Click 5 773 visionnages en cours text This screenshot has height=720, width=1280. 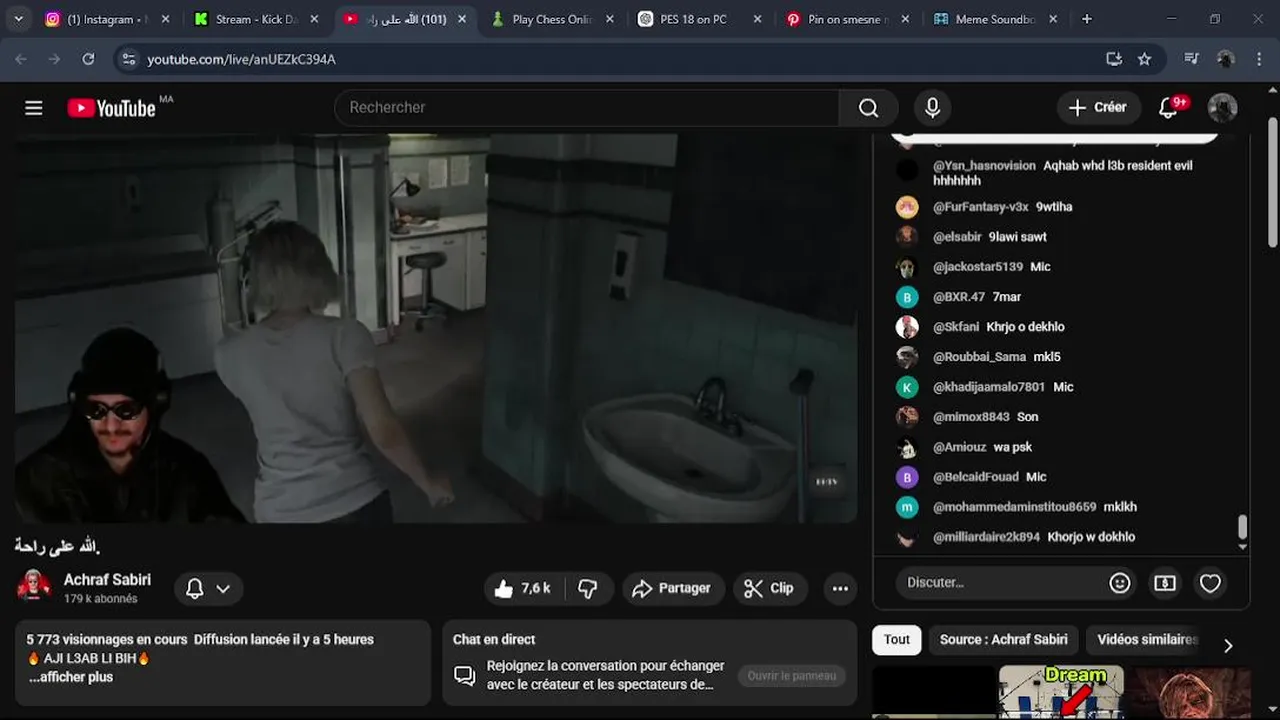click(x=107, y=639)
